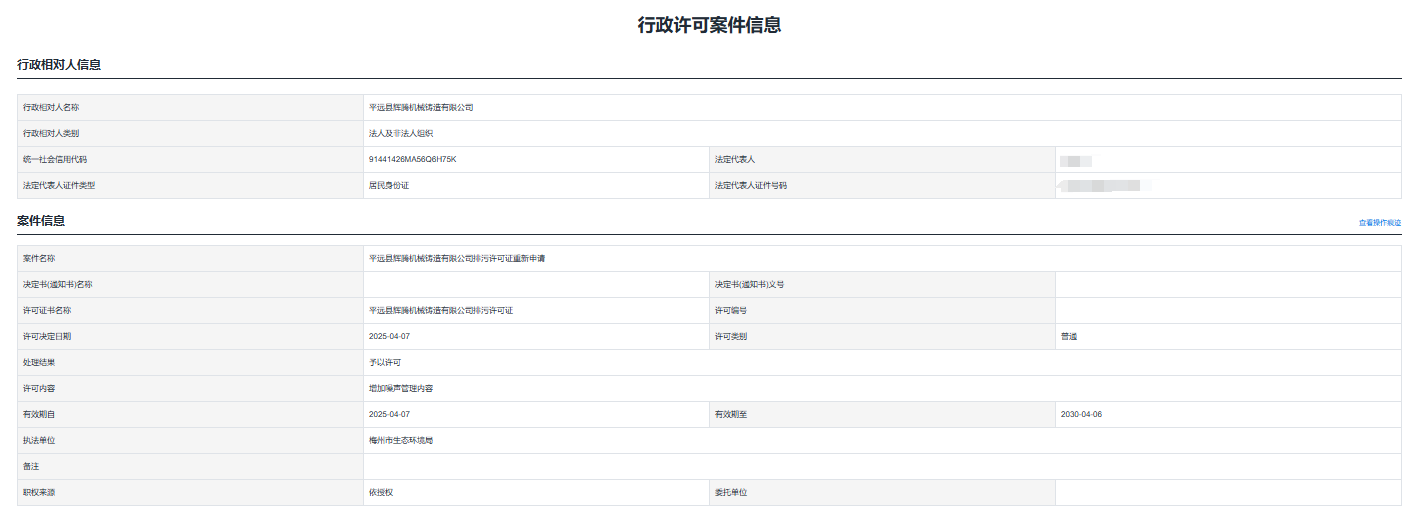Click the 许可证书名称 value cell
This screenshot has width=1416, height=514.
point(441,310)
